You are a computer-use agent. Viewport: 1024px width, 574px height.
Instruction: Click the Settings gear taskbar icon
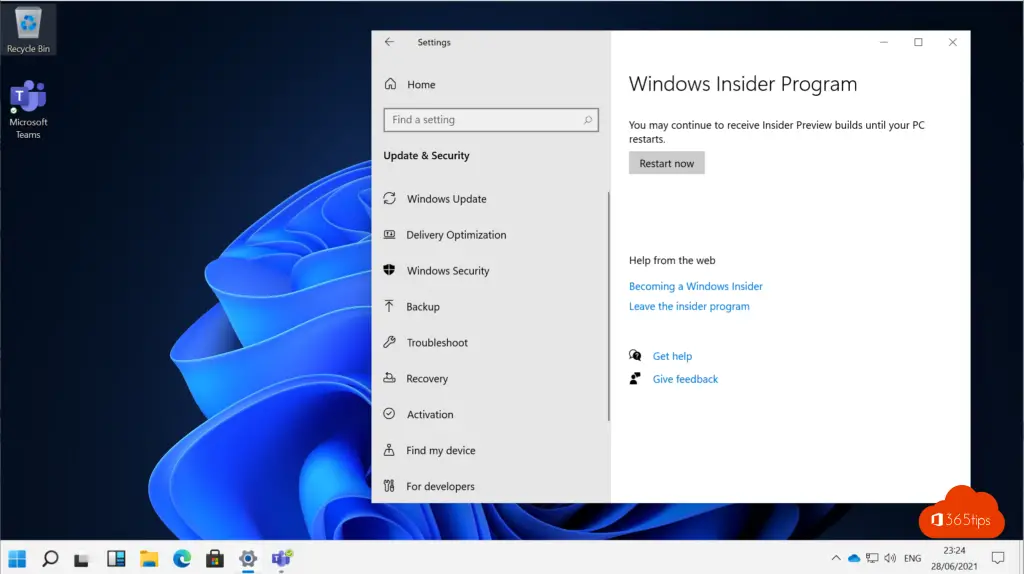[248, 558]
